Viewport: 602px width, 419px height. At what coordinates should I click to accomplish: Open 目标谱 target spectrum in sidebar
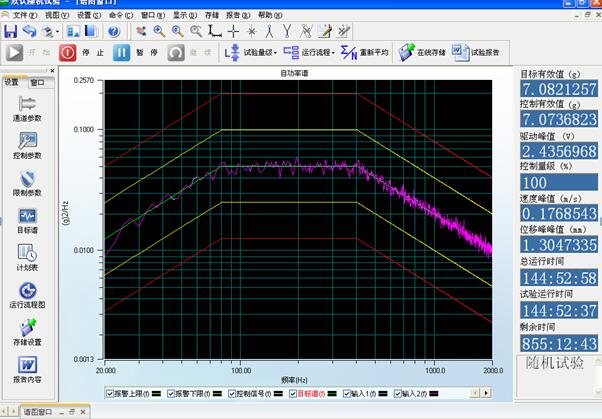[27, 221]
